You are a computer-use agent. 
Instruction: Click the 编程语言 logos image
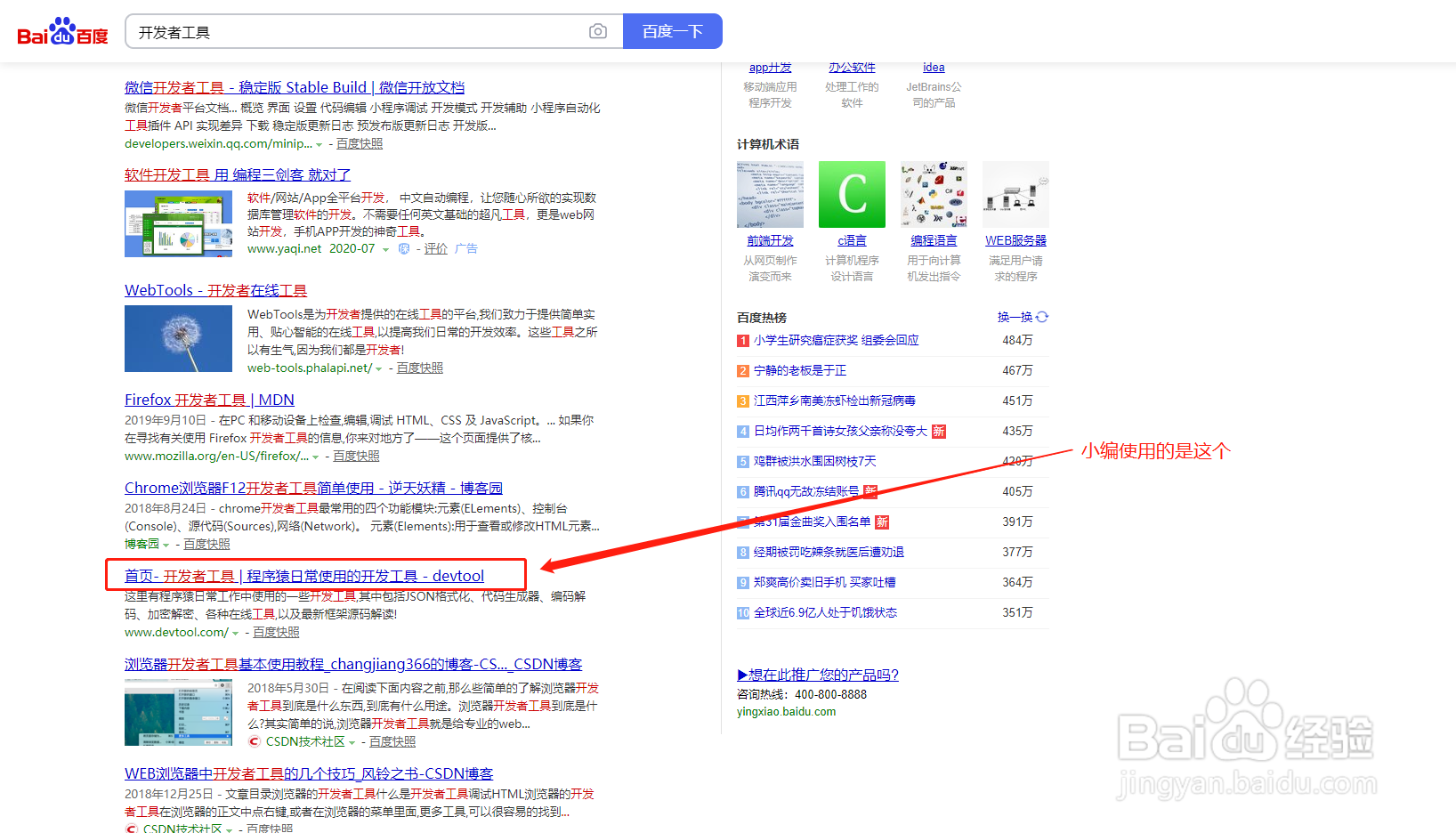934,194
